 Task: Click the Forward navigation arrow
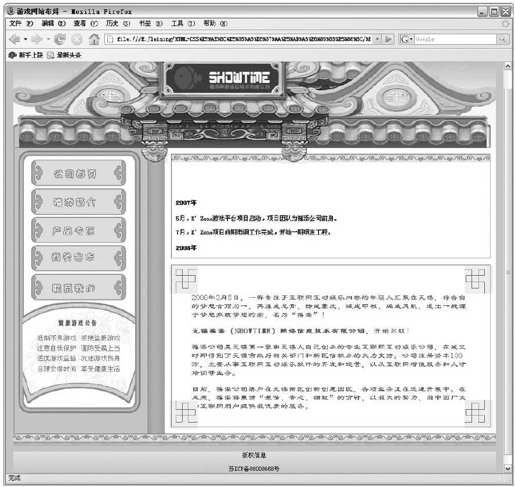point(37,39)
